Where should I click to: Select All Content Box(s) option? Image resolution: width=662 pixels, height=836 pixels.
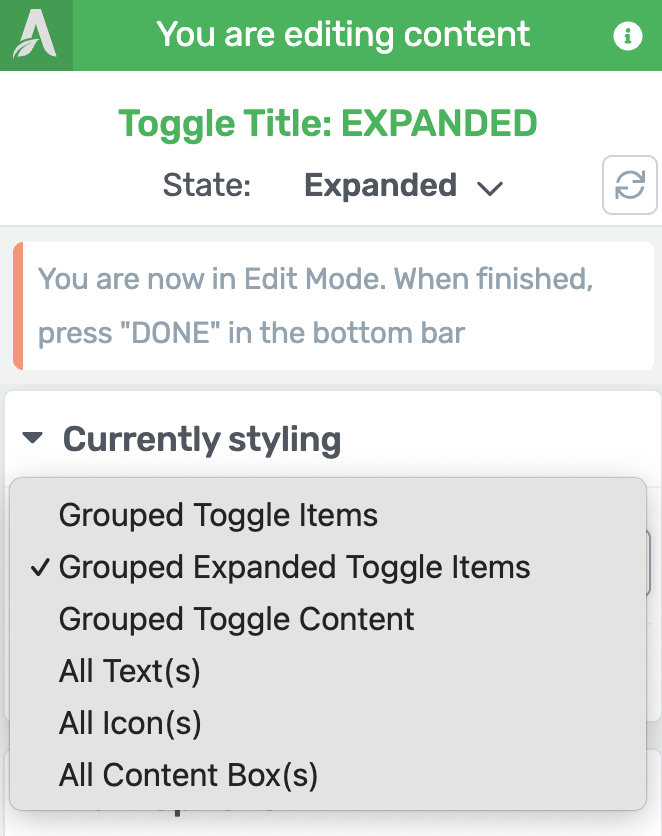tap(188, 775)
